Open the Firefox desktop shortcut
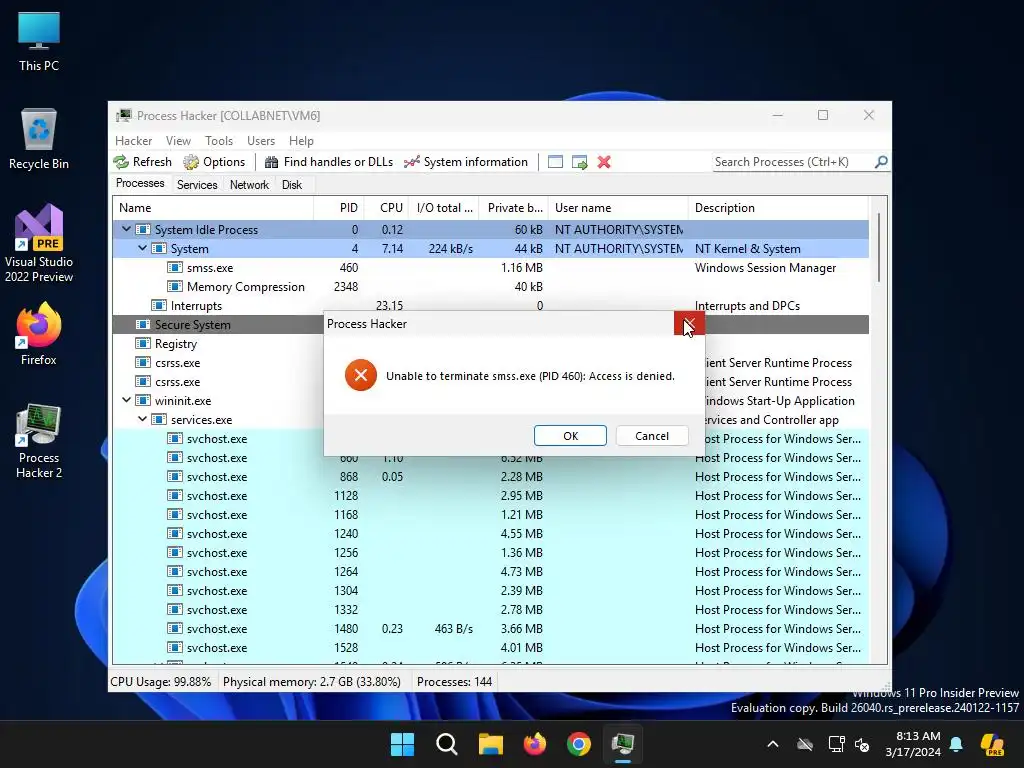The width and height of the screenshot is (1024, 768). pyautogui.click(x=39, y=334)
